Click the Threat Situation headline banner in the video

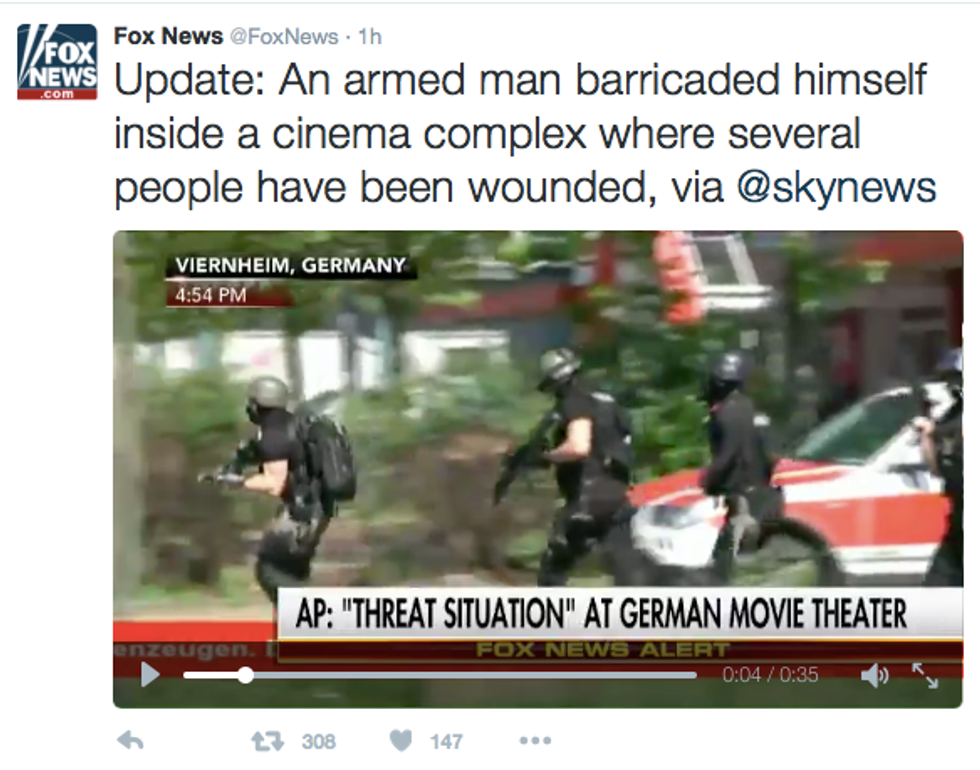[619, 614]
